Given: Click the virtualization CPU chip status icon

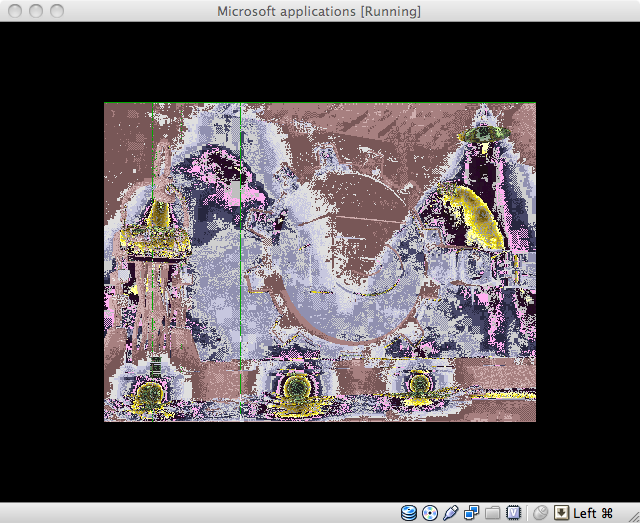Looking at the screenshot, I should point(513,512).
